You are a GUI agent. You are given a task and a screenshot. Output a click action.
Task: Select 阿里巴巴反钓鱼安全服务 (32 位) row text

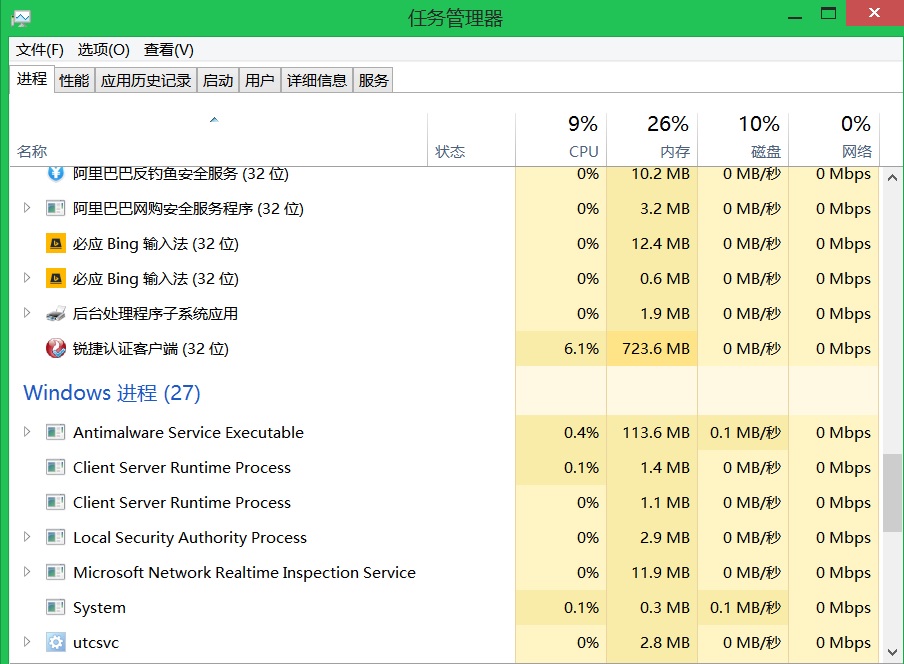(180, 173)
